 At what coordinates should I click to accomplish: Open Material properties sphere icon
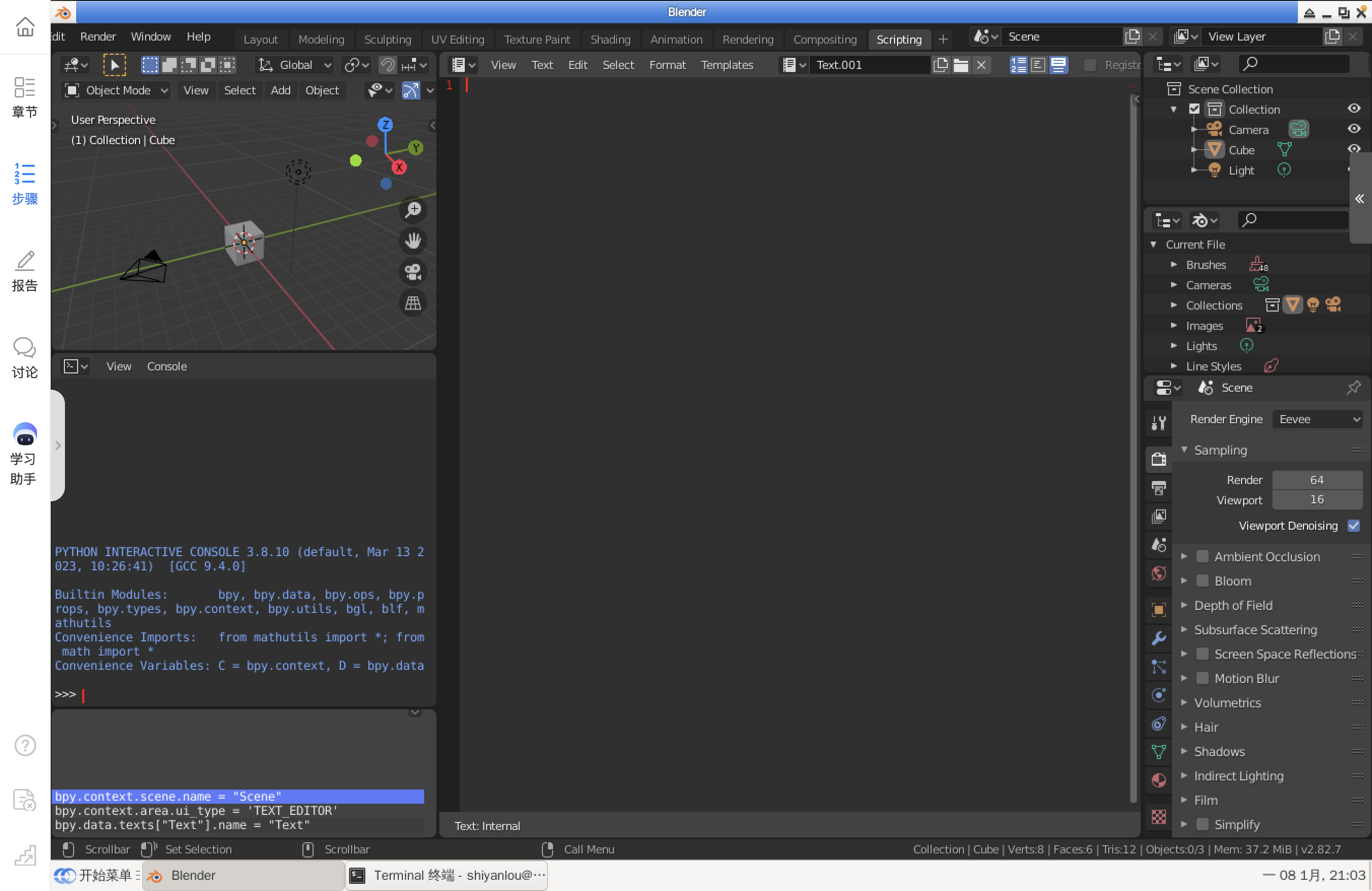[1158, 780]
